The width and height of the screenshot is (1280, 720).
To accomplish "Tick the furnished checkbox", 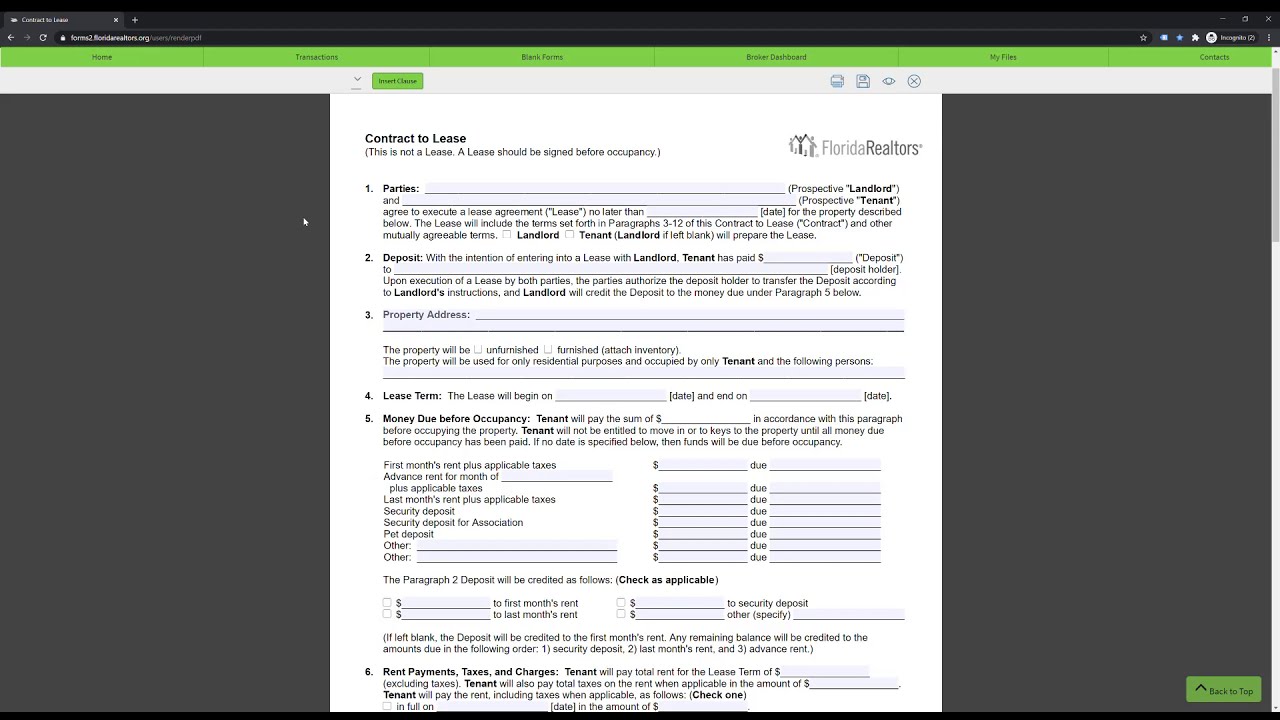I will [547, 349].
